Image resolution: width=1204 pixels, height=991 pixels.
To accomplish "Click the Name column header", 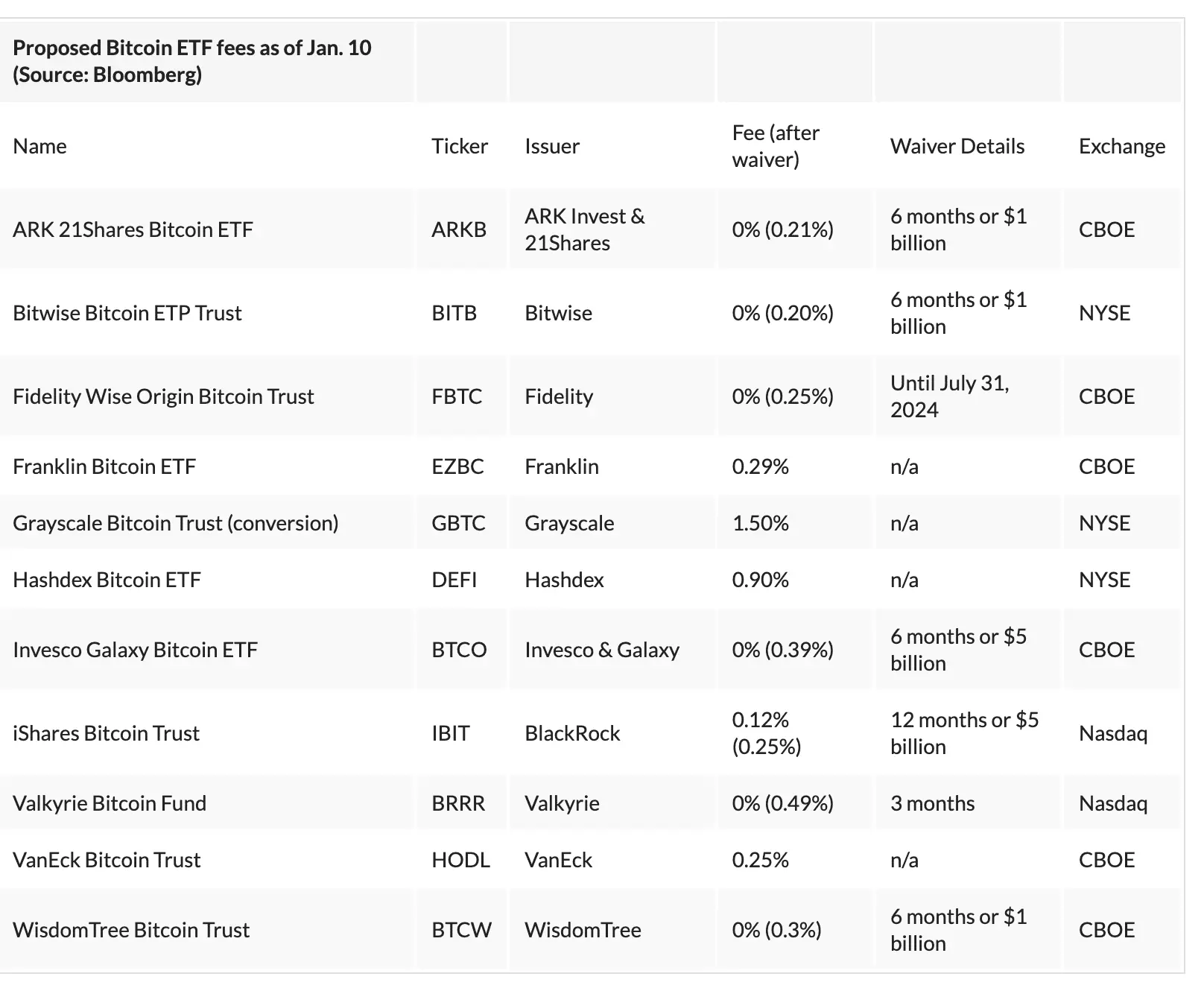I will coord(40,146).
